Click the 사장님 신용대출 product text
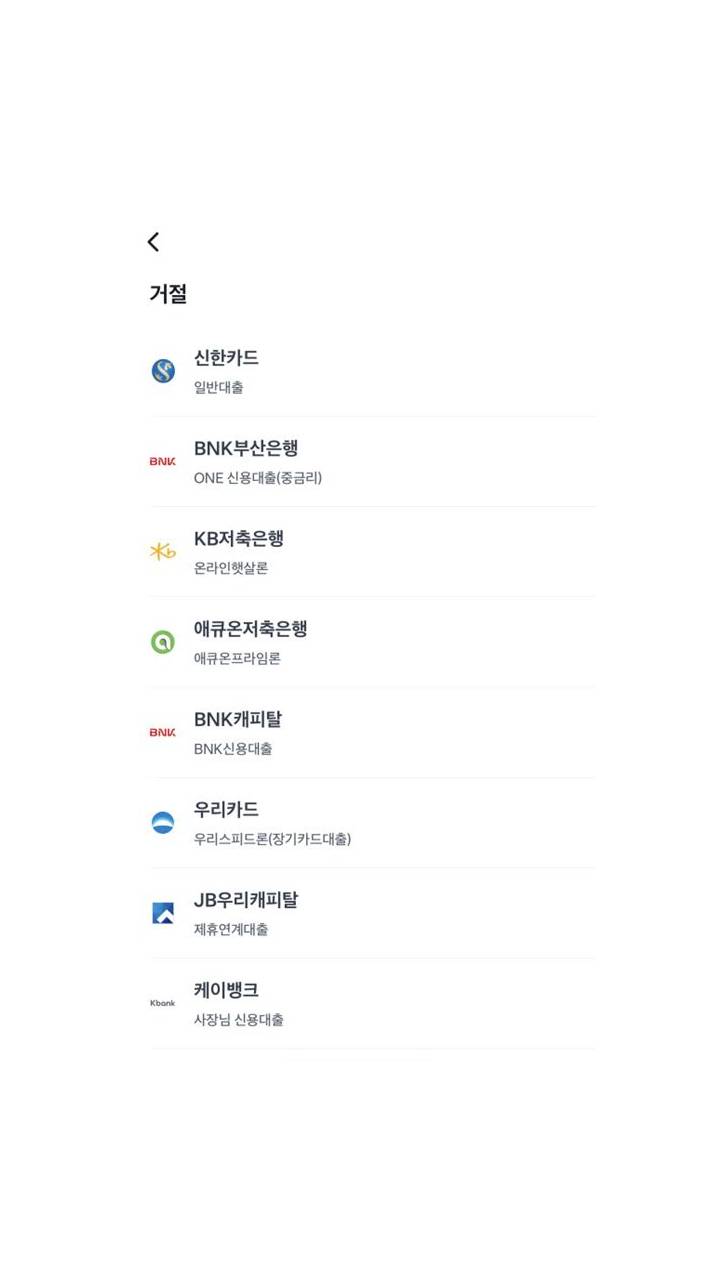This screenshot has height=1280, width=720. (239, 1020)
